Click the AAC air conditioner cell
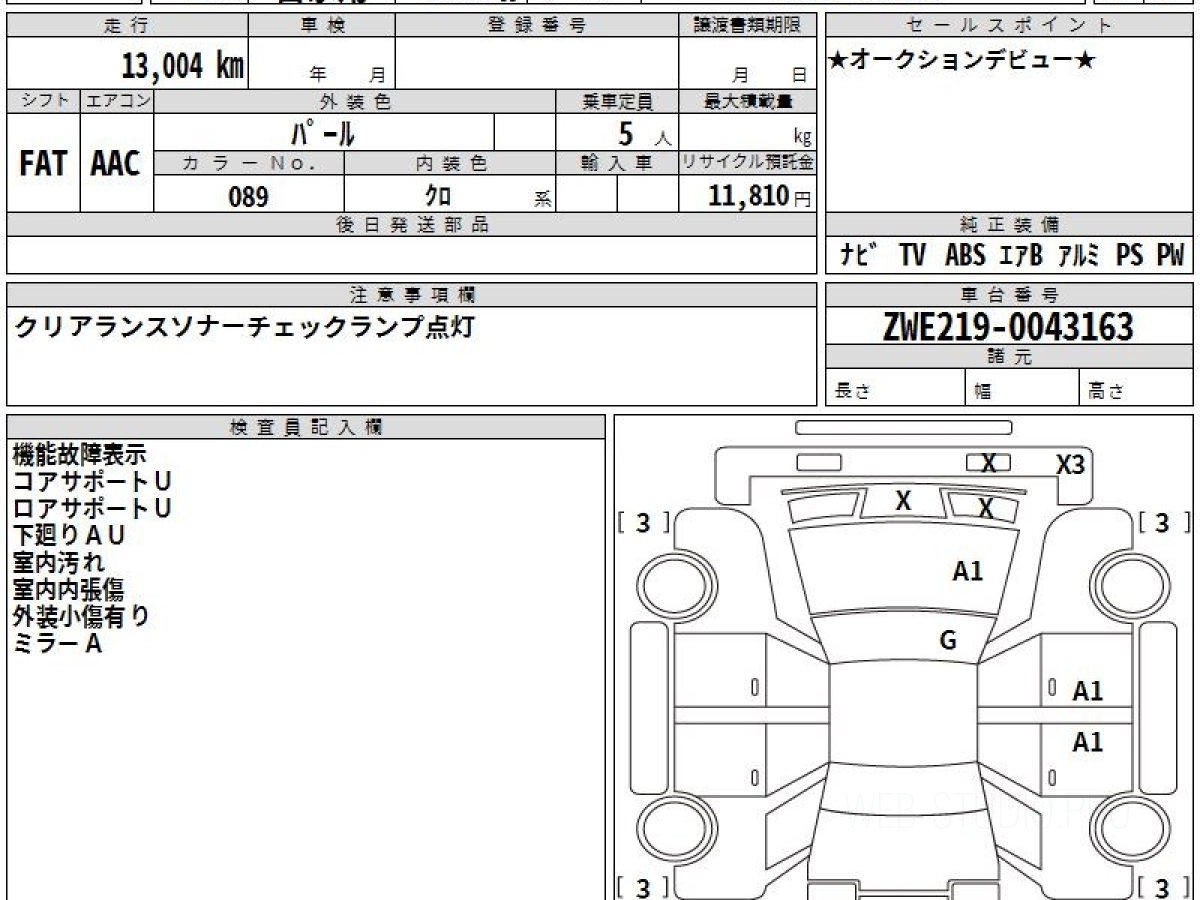 pos(116,164)
